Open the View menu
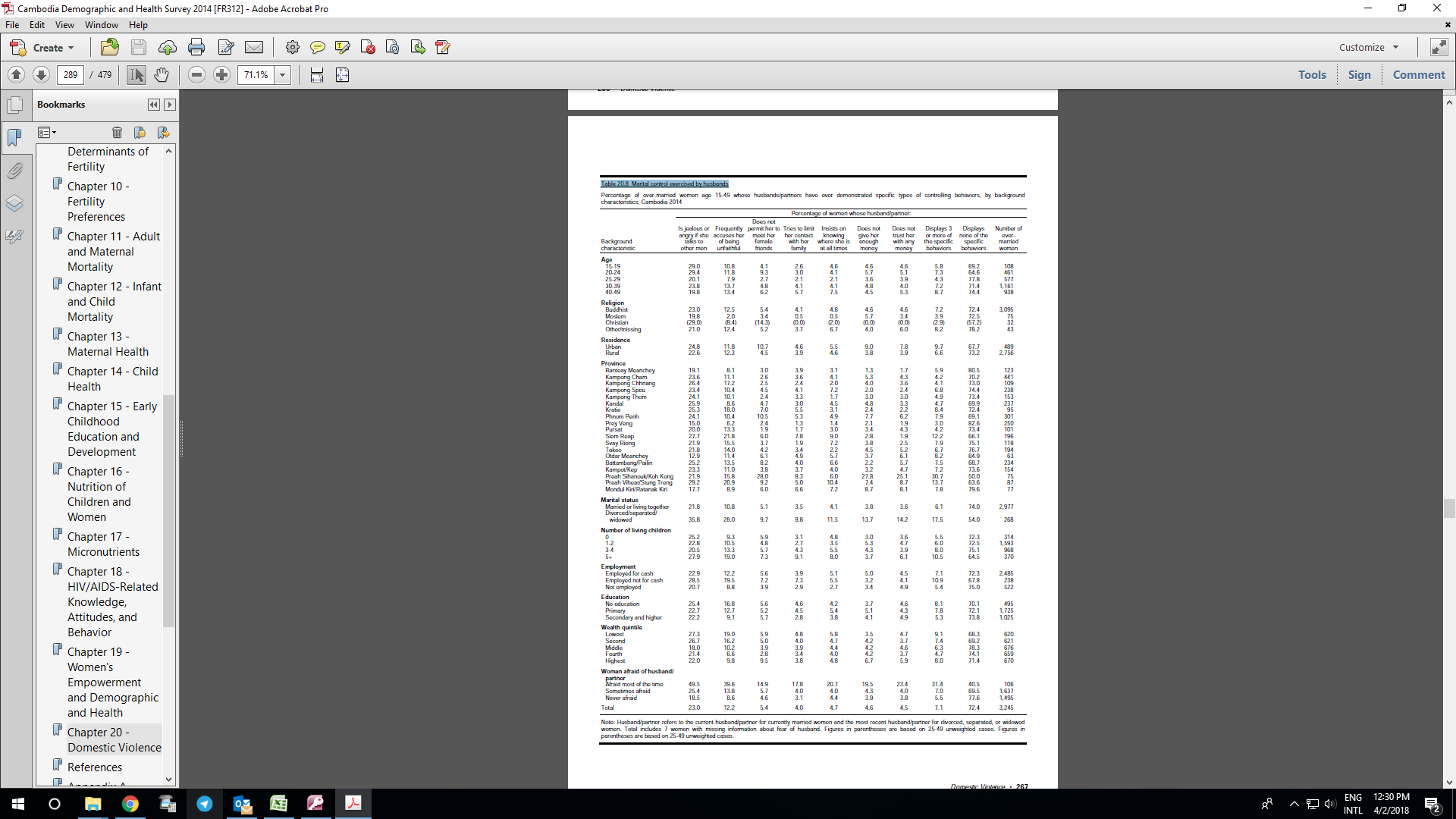 click(64, 25)
